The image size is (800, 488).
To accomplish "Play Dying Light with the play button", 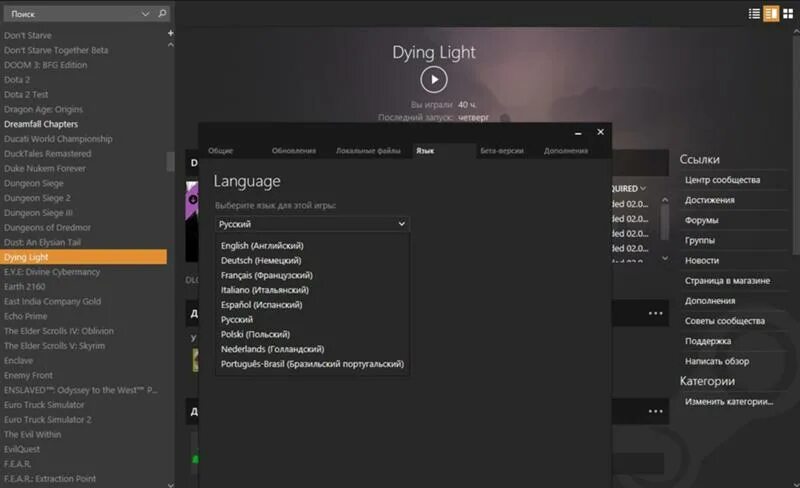I will 434,80.
